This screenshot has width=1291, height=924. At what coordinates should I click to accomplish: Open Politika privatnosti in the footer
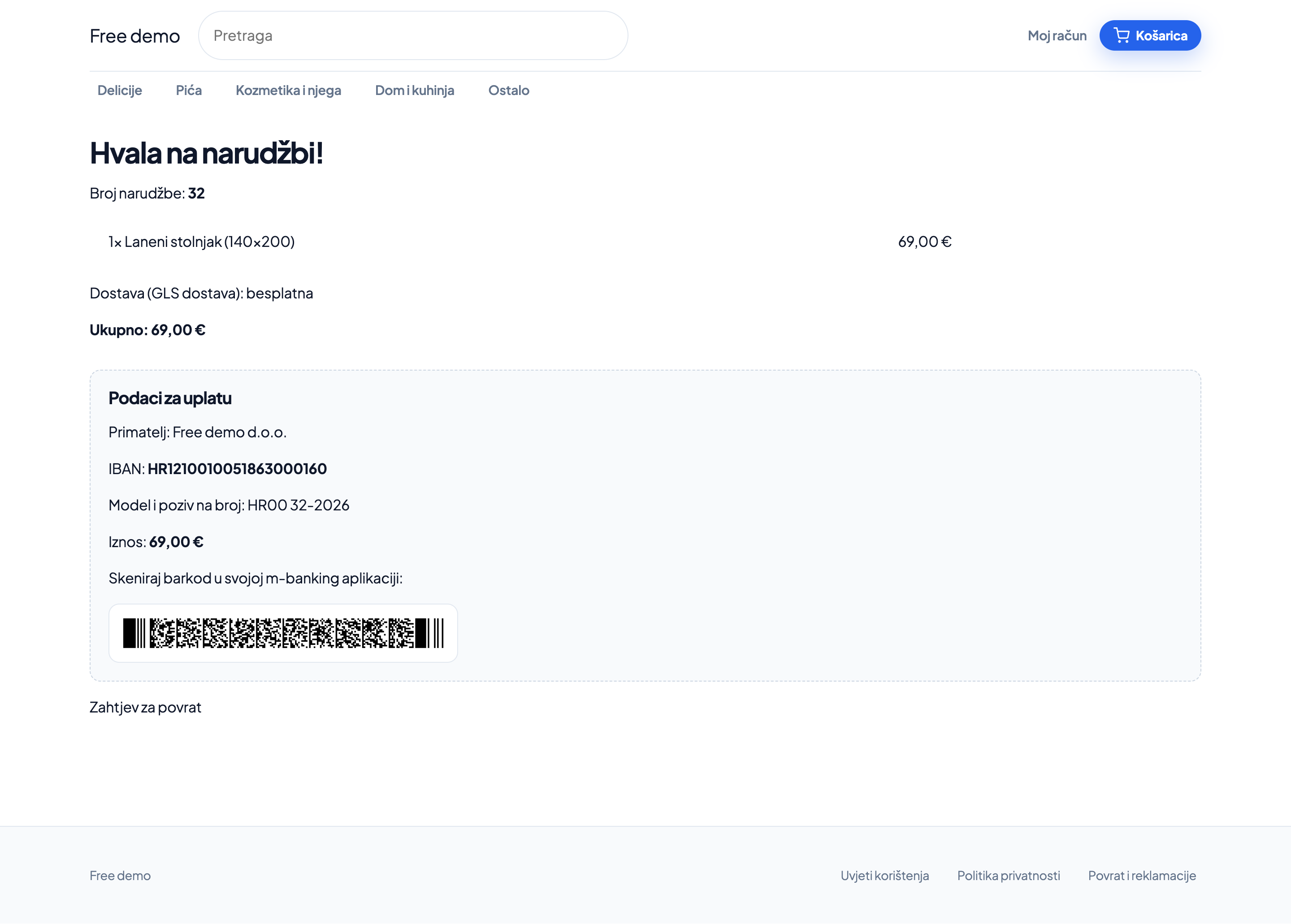(x=1009, y=876)
